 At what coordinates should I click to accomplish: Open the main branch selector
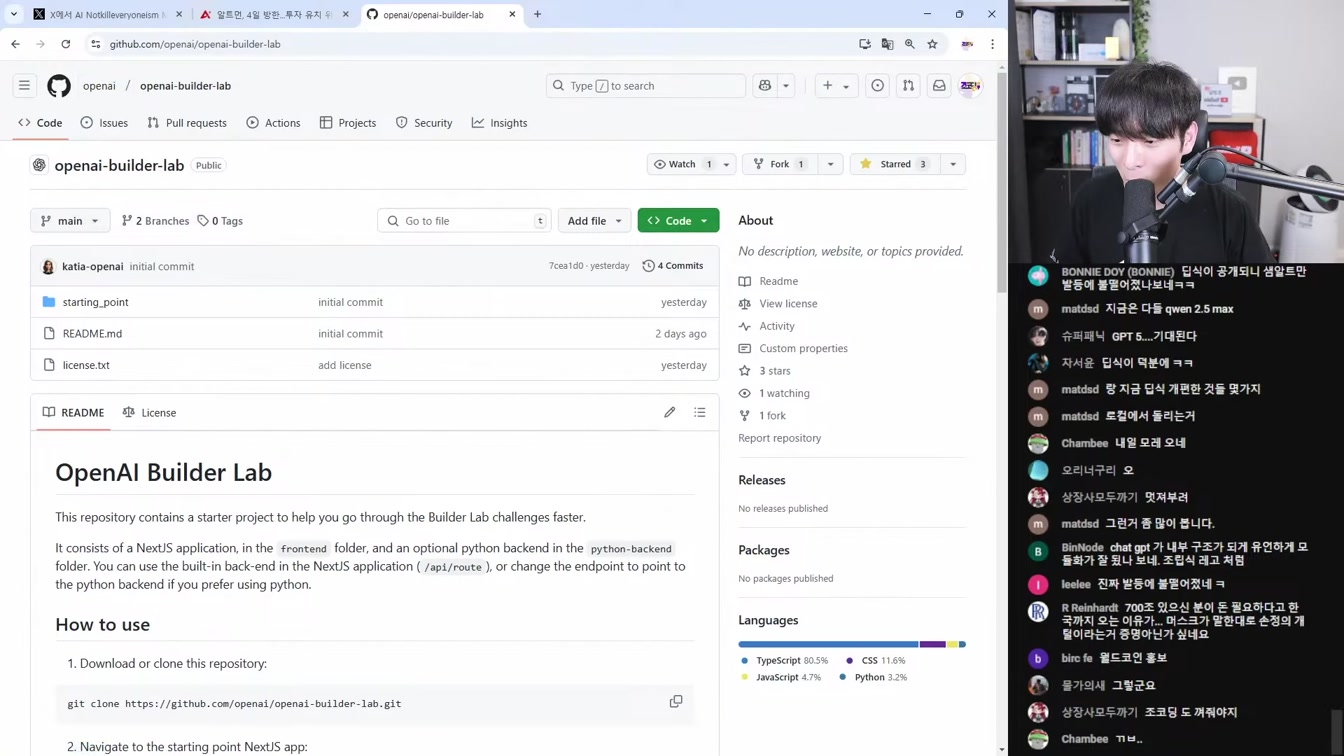tap(70, 221)
